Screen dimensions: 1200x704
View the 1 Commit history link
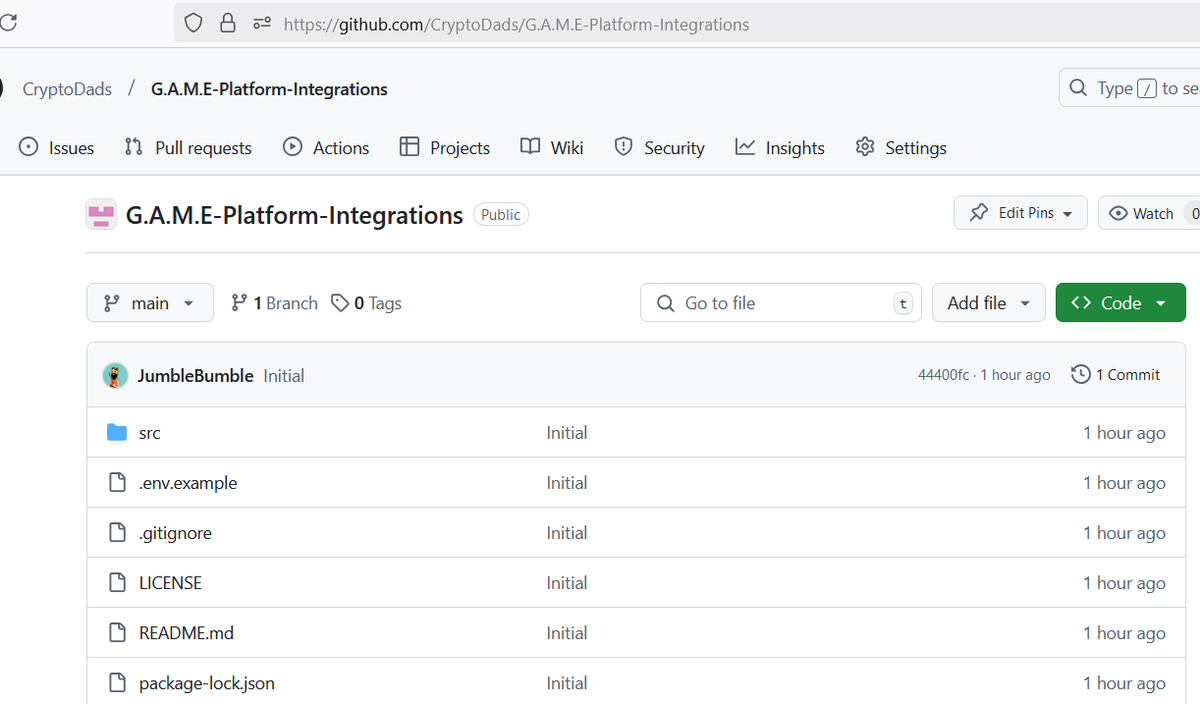[x=1116, y=375]
